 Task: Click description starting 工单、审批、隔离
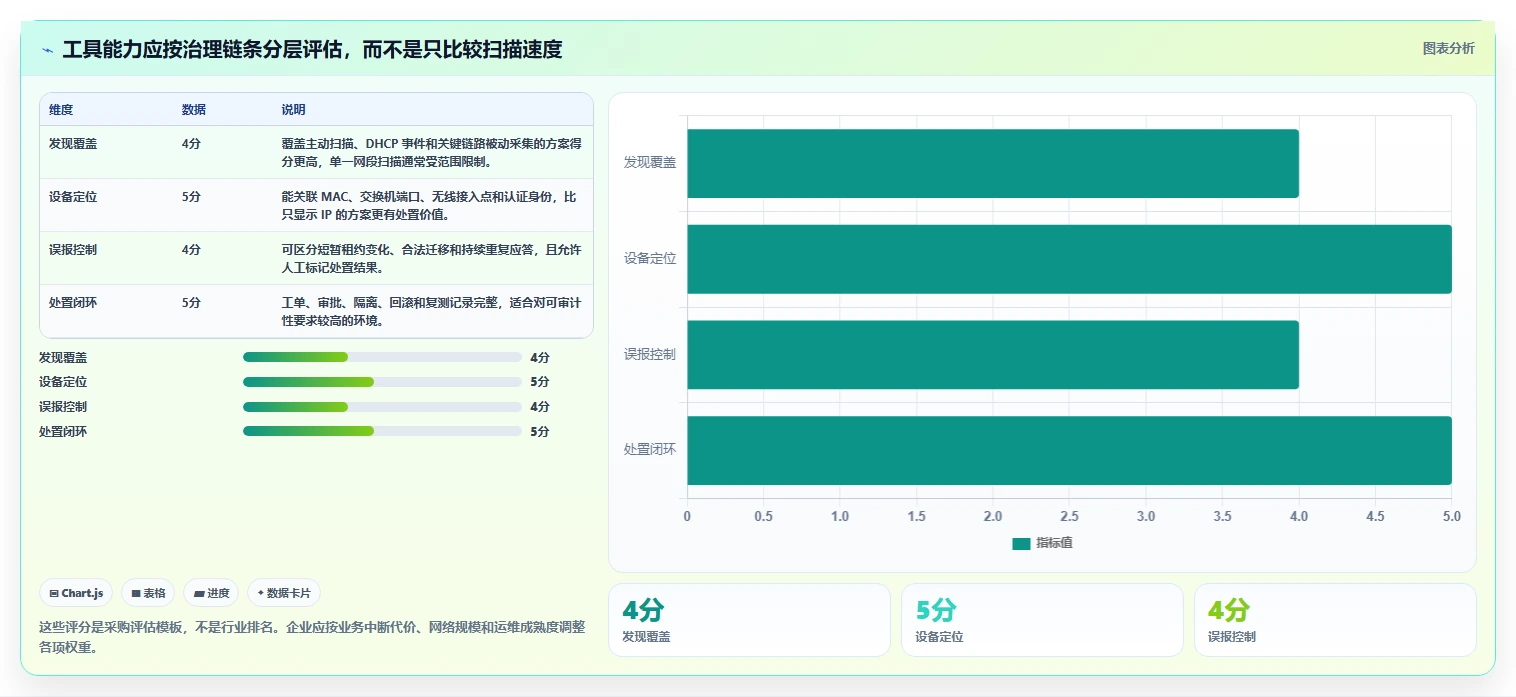(x=432, y=311)
